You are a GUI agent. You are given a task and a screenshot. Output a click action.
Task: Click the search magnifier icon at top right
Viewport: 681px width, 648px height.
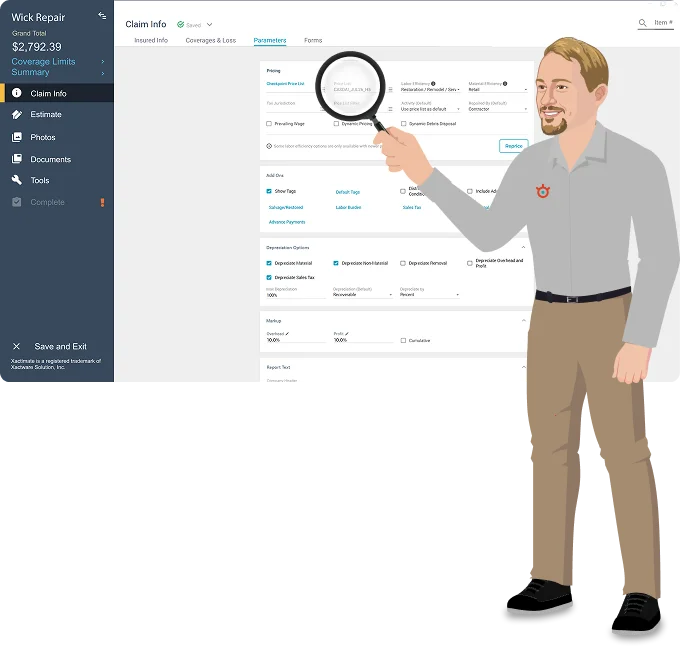click(x=642, y=23)
